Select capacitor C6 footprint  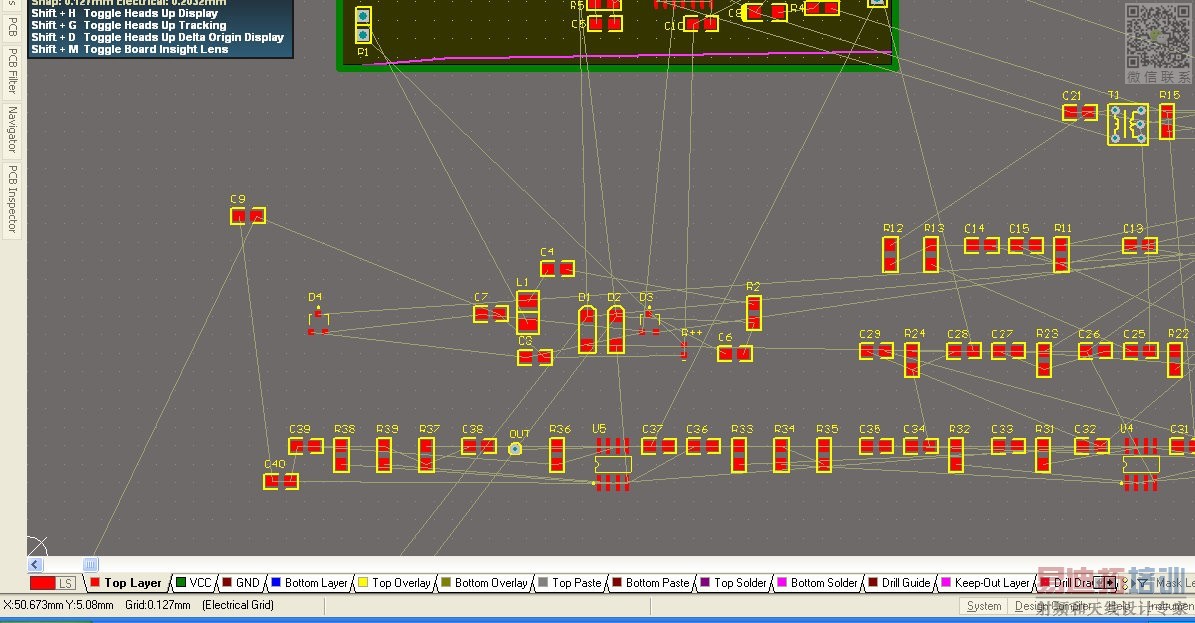[735, 353]
